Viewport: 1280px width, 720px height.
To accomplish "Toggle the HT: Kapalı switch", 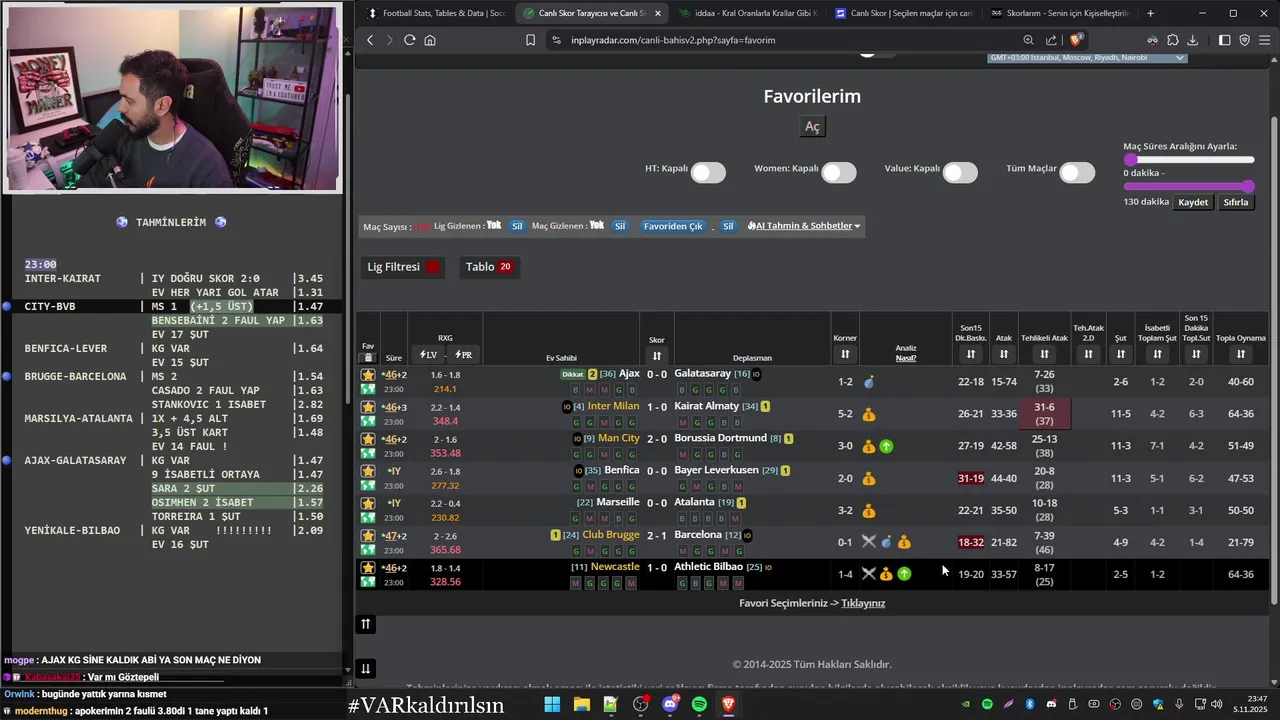I will click(708, 173).
